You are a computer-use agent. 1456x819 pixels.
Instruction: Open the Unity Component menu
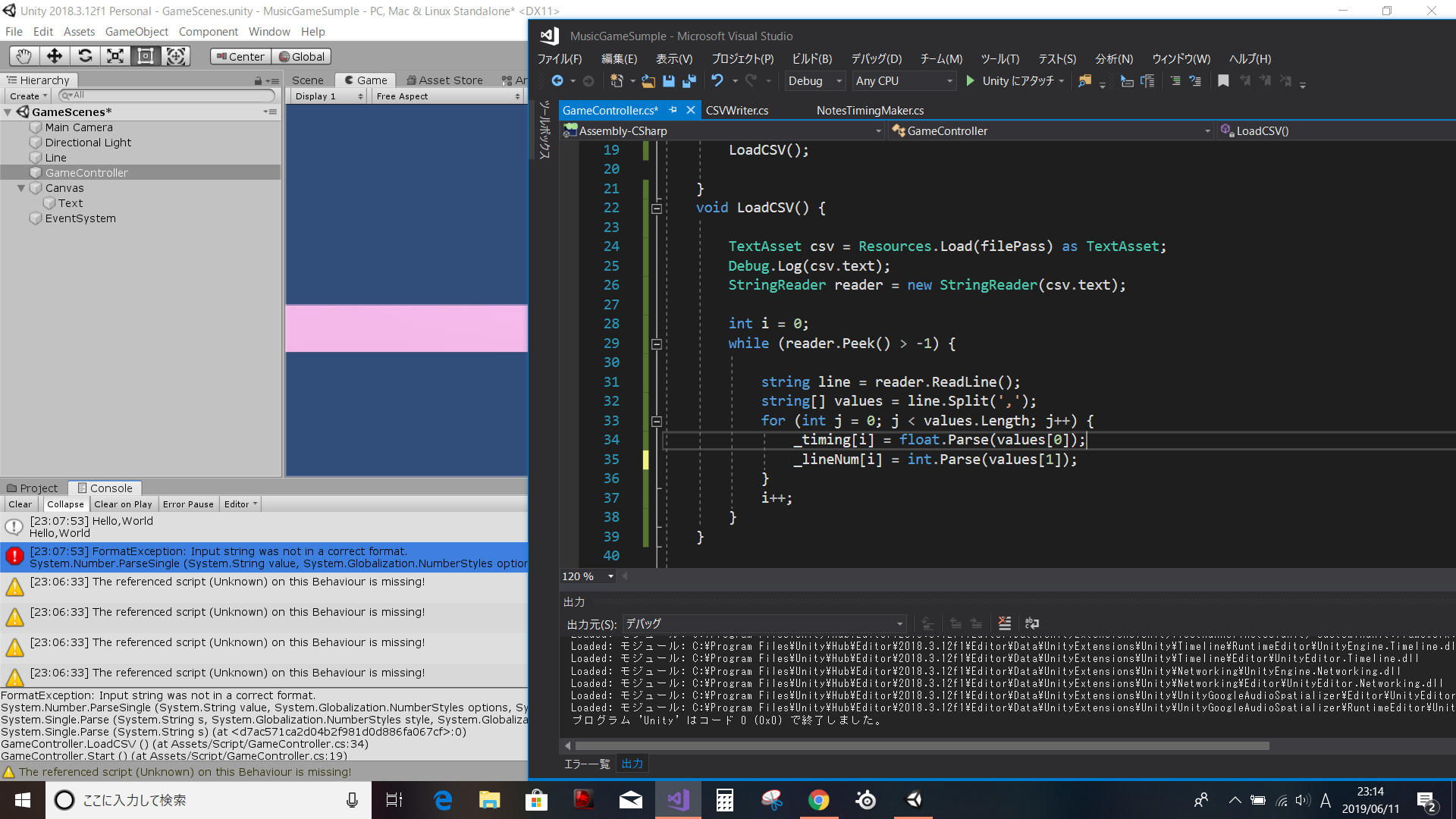[208, 32]
